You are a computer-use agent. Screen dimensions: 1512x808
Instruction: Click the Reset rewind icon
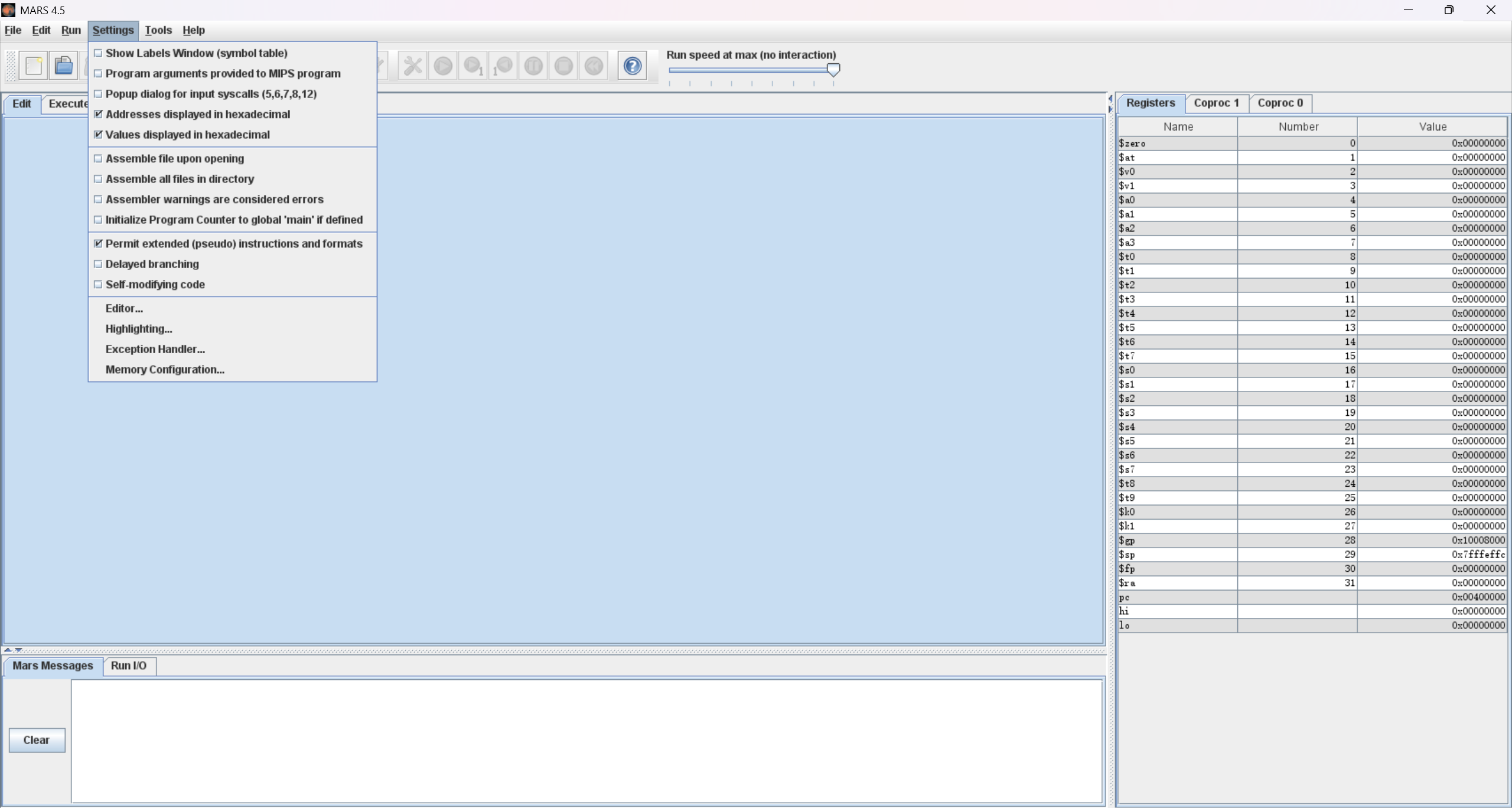click(x=594, y=66)
